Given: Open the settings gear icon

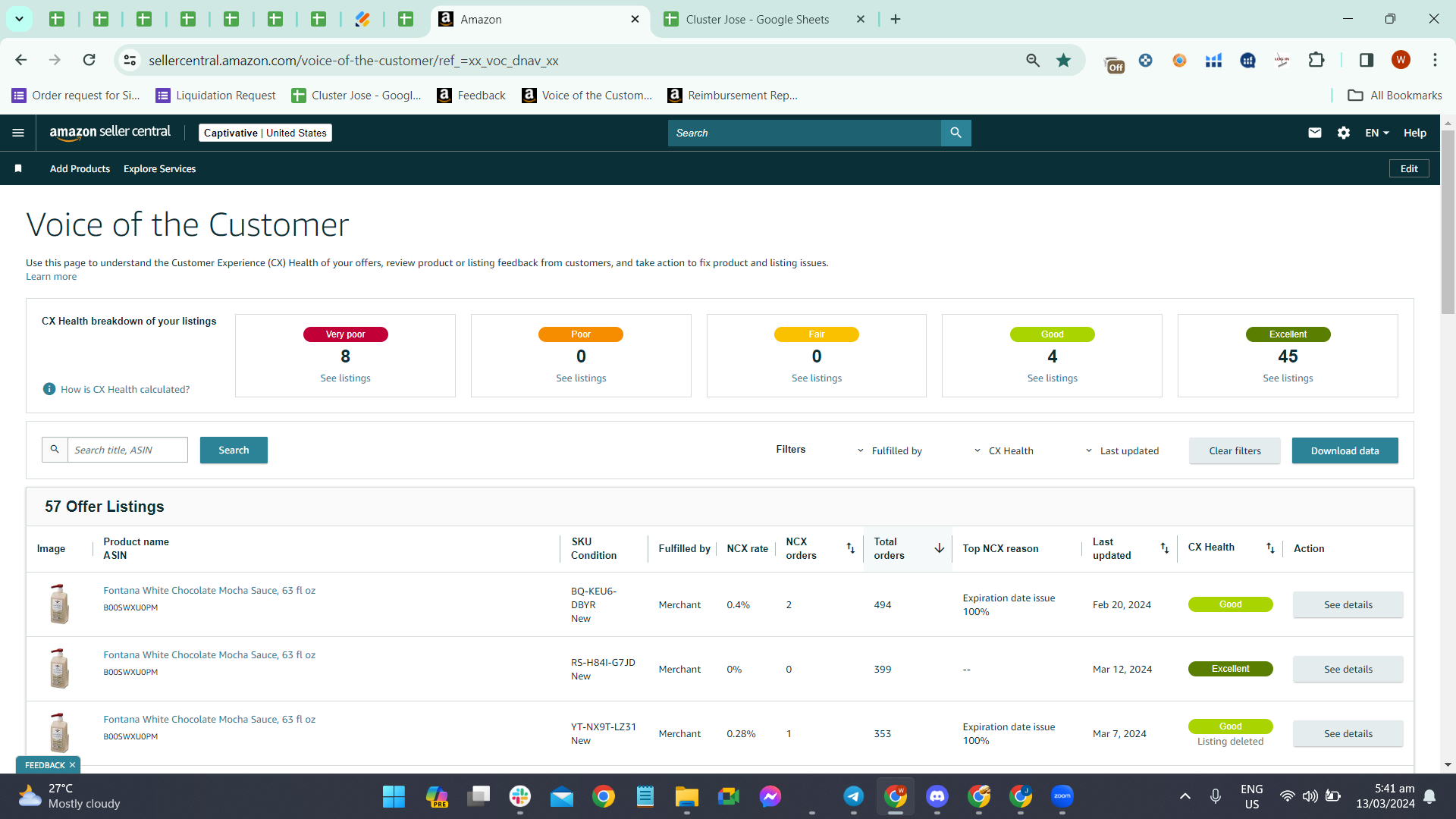Looking at the screenshot, I should click(1344, 133).
